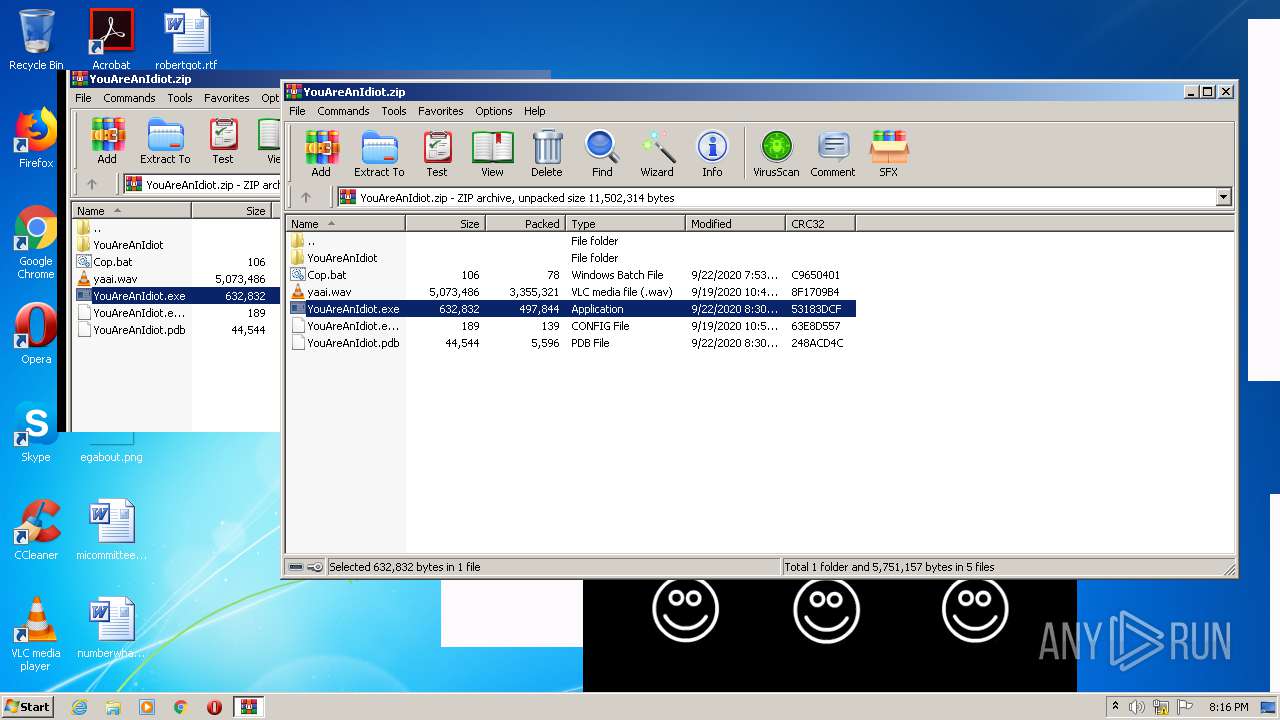Open Windows Explorer from the taskbar

(113, 707)
